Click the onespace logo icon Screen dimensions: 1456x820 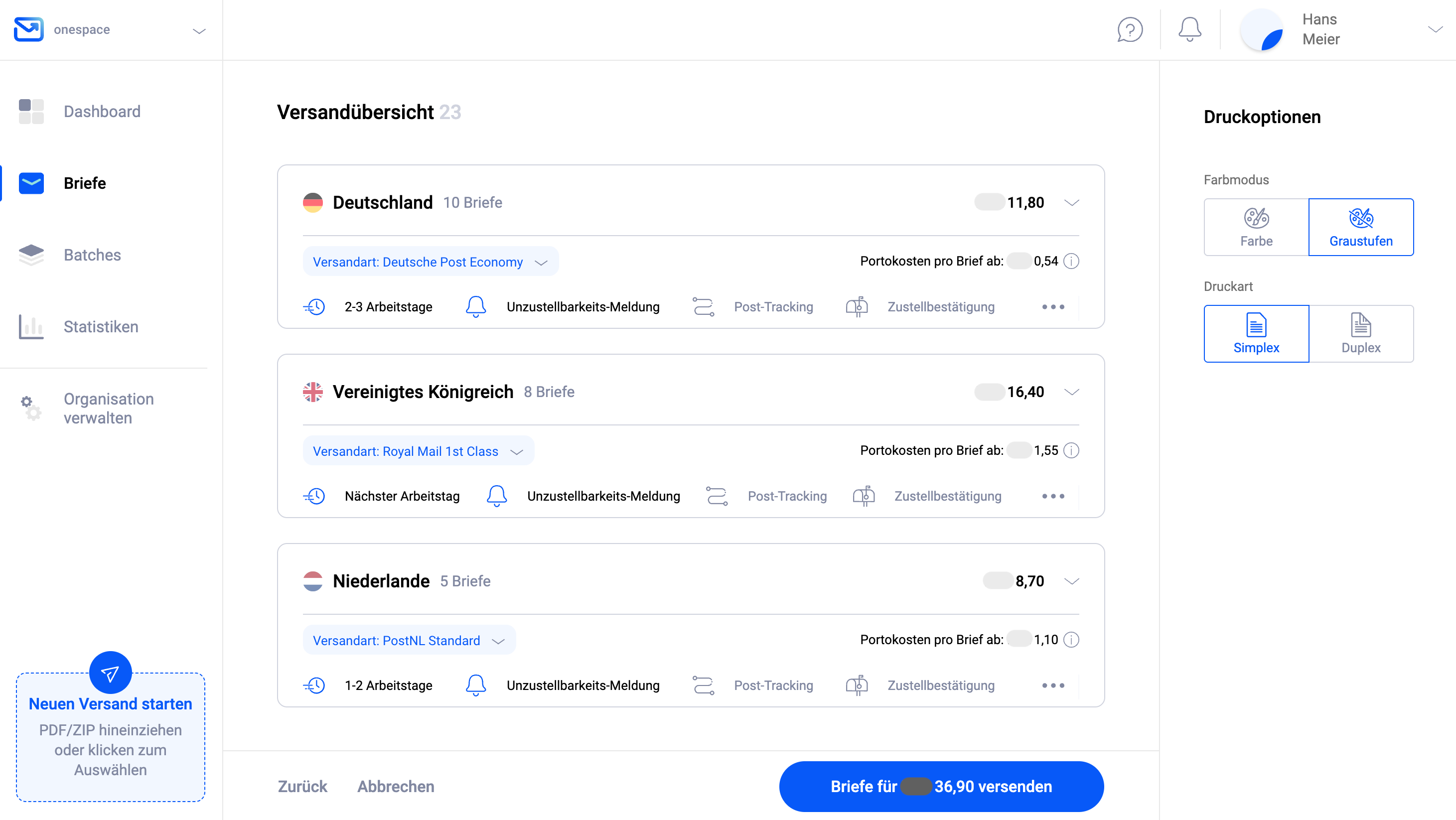29,29
